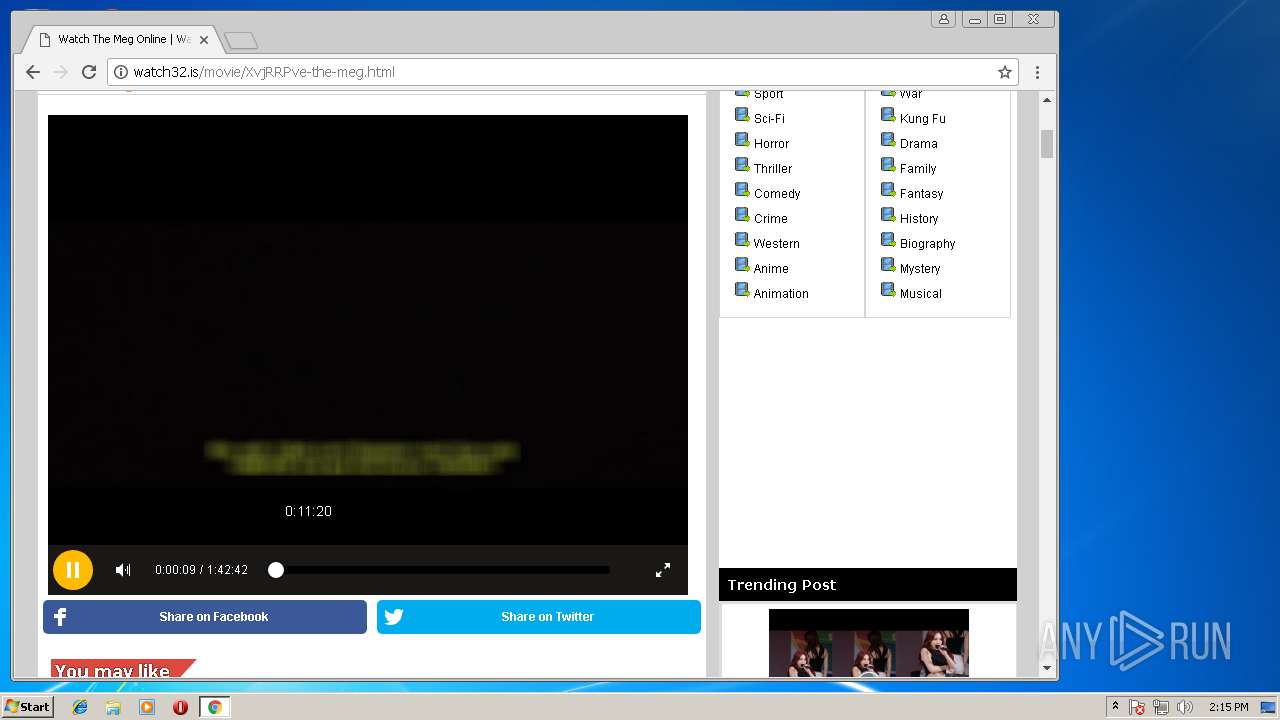Open Fantasy genre link
The width and height of the screenshot is (1280, 720).
[921, 193]
